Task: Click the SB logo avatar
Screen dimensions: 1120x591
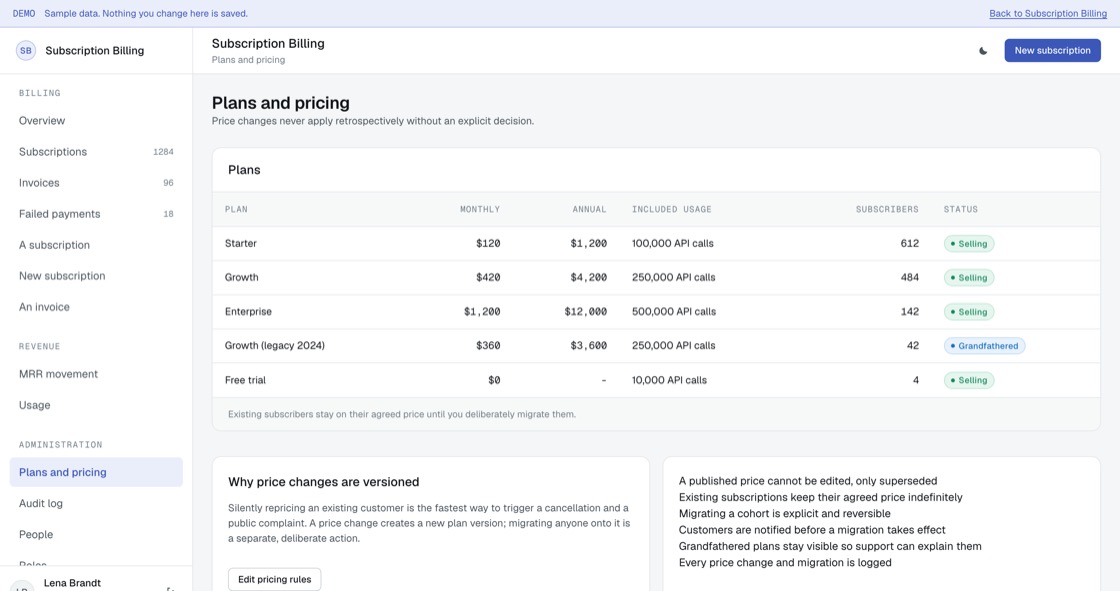Action: [26, 51]
